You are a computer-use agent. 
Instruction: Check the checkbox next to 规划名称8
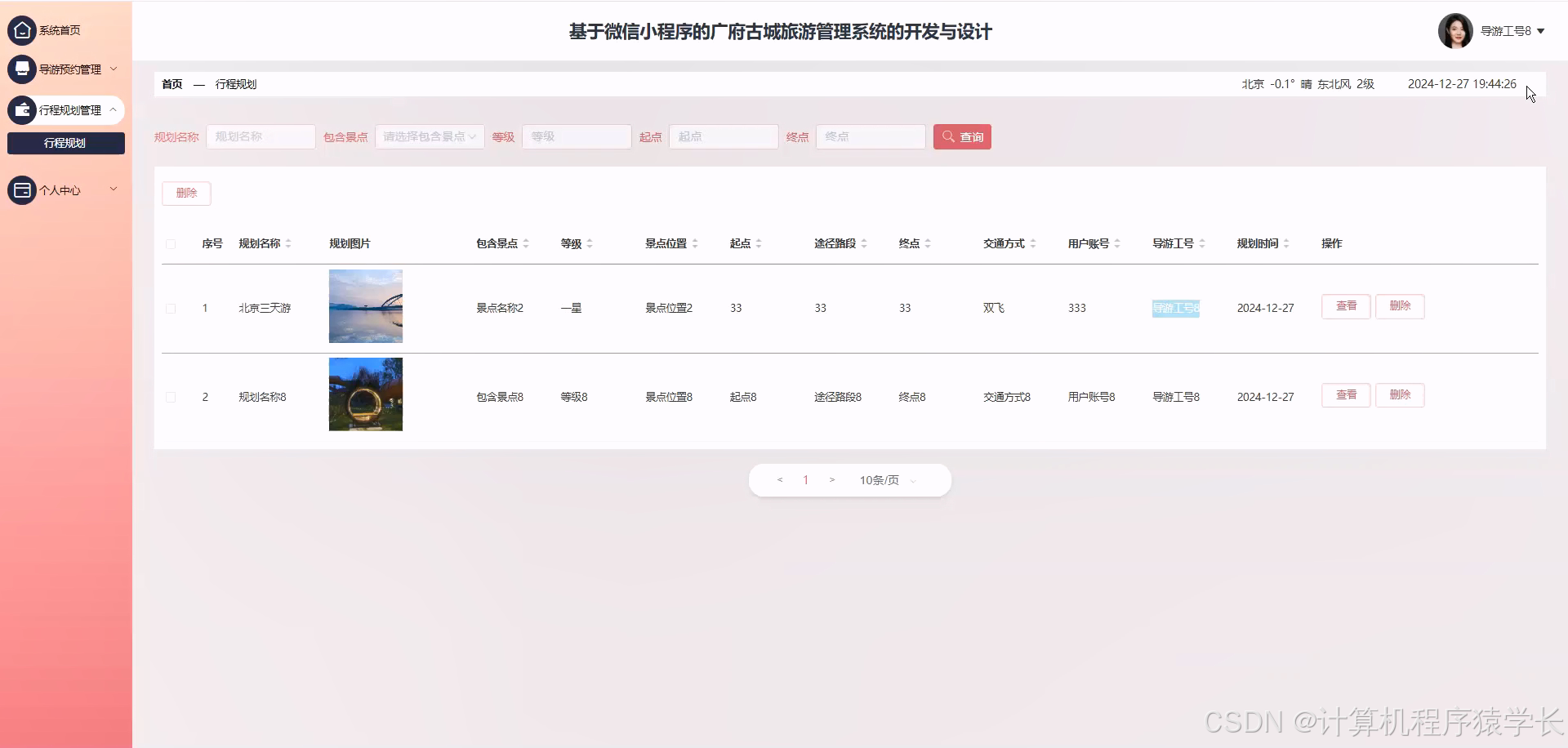[171, 397]
